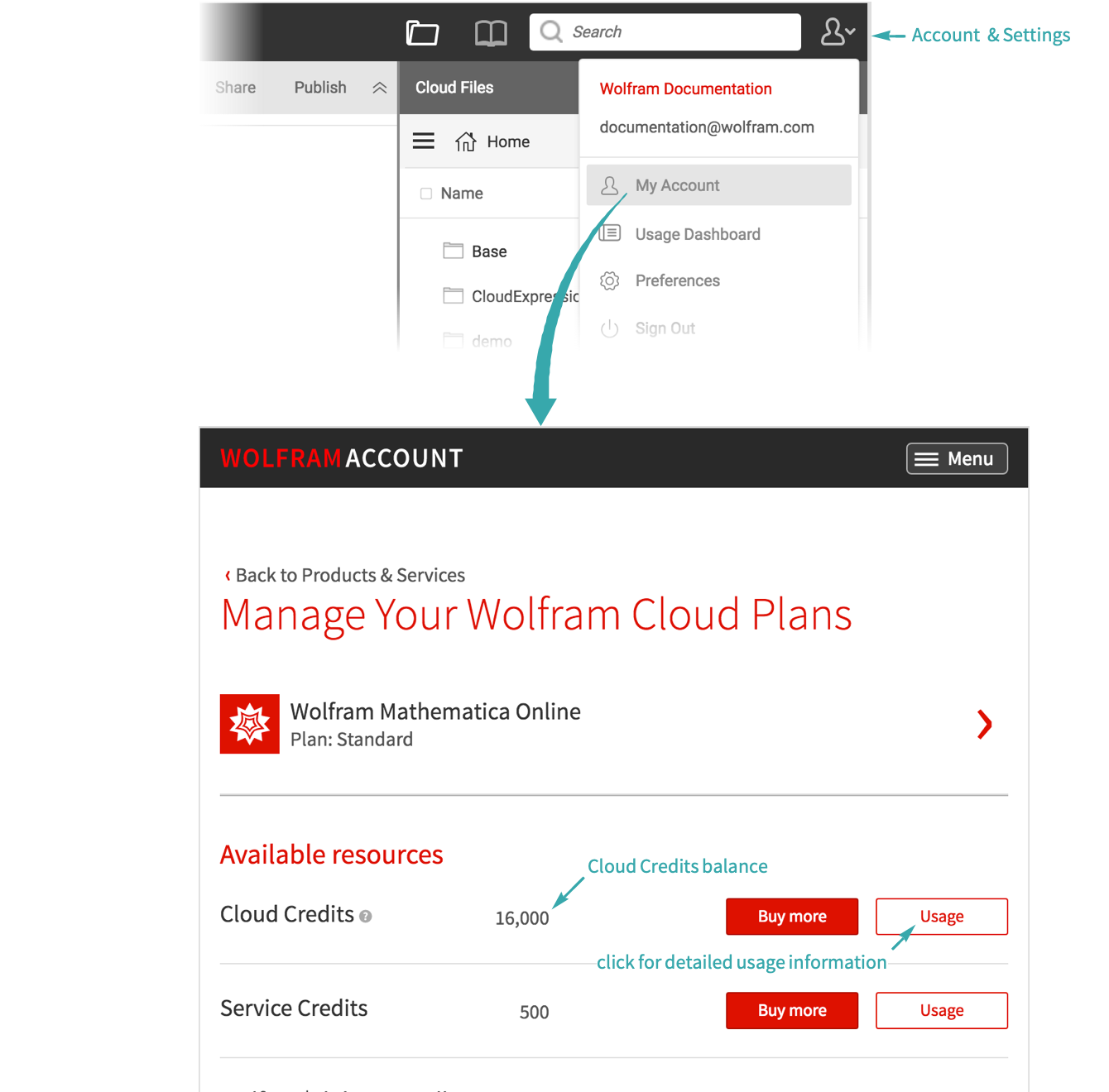Open the Wolfram Account Menu button

coord(957,459)
